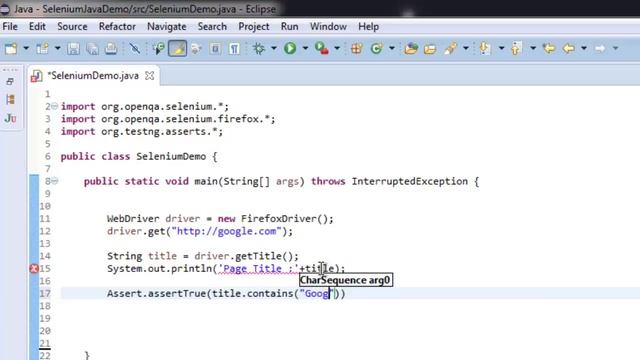Click "org.testng.asserts.*" import on line 4
640x360 pixels.
click(159, 131)
